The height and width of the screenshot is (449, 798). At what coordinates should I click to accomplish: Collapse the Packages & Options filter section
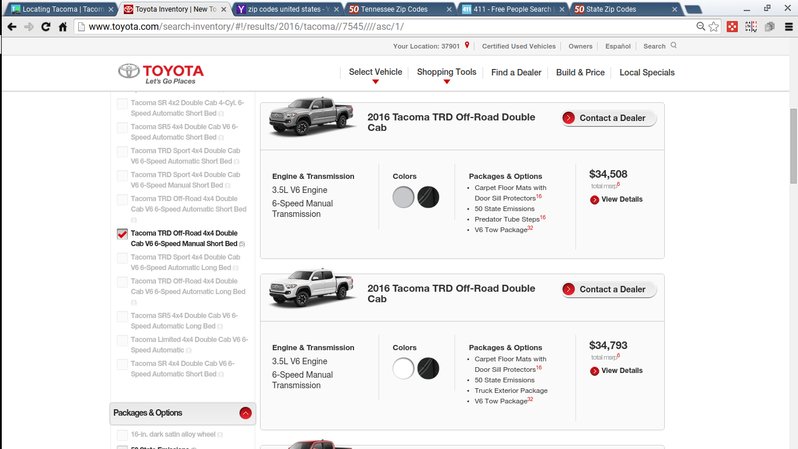coord(245,413)
